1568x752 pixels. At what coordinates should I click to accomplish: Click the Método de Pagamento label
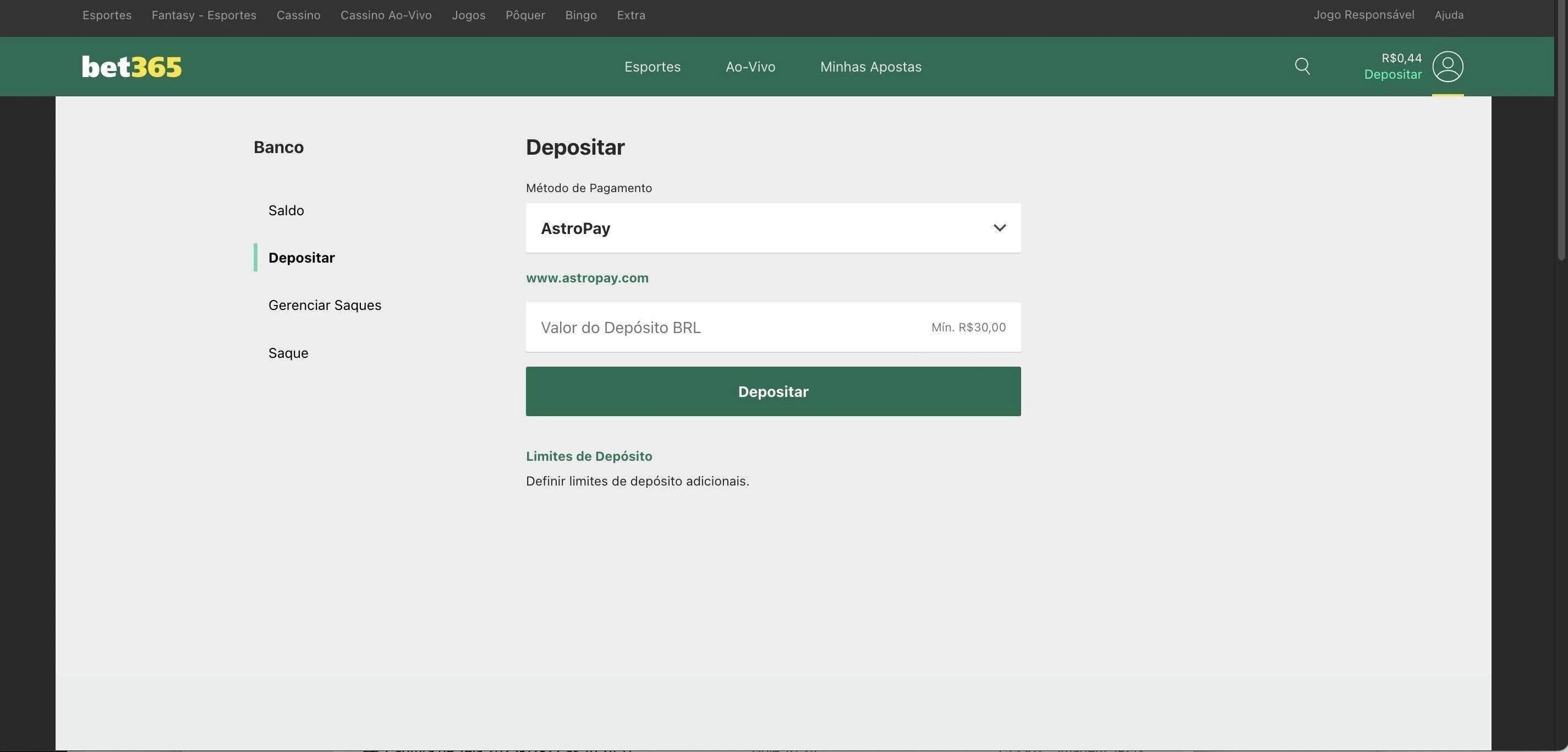(x=589, y=188)
